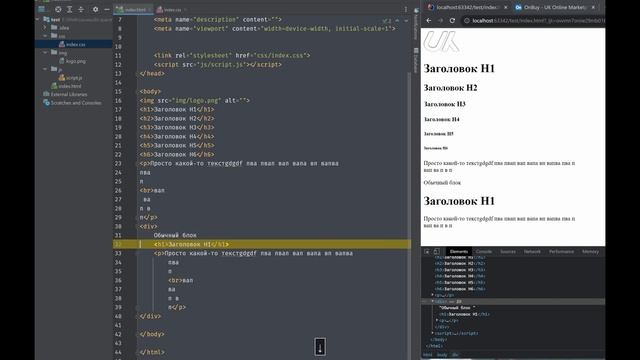Fold the head closing tag at line 13
The width and height of the screenshot is (640, 360).
click(137, 73)
